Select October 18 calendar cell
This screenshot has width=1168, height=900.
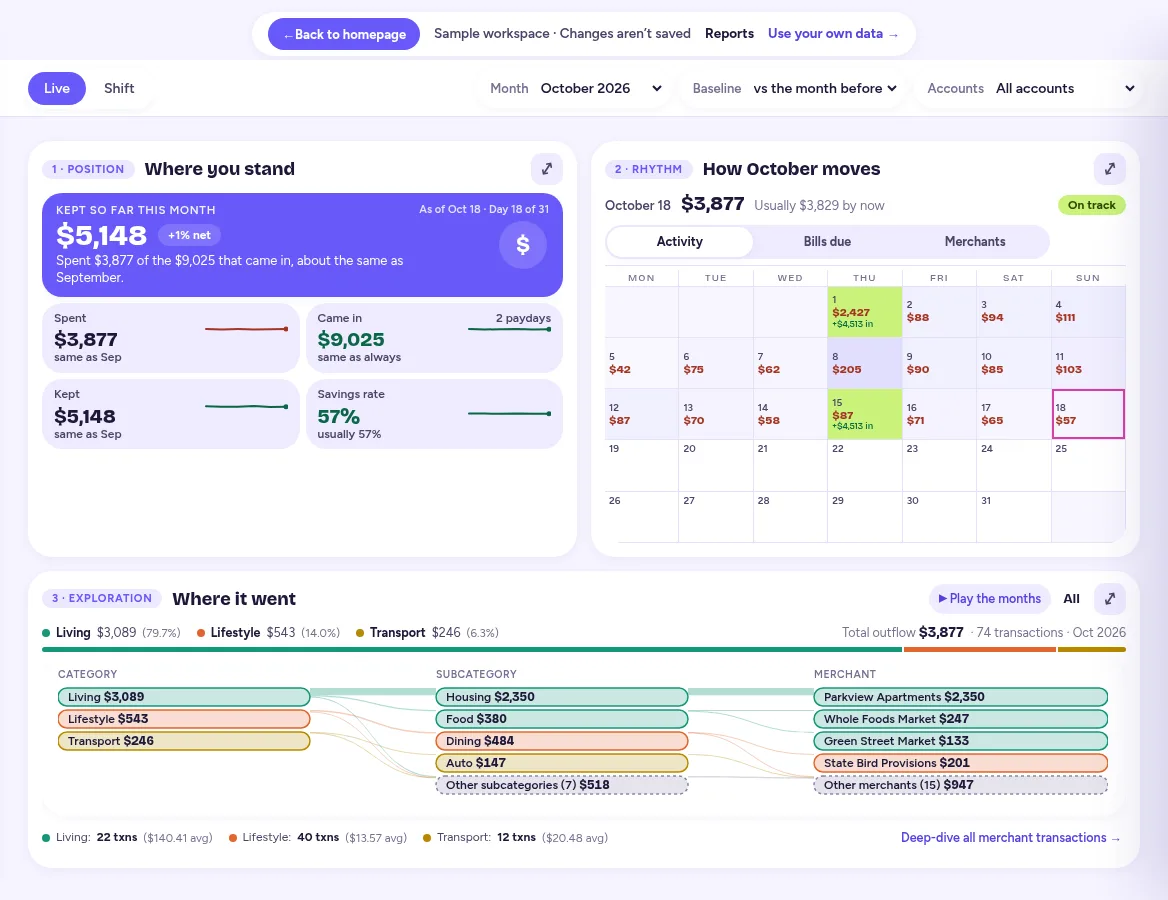tap(1088, 413)
